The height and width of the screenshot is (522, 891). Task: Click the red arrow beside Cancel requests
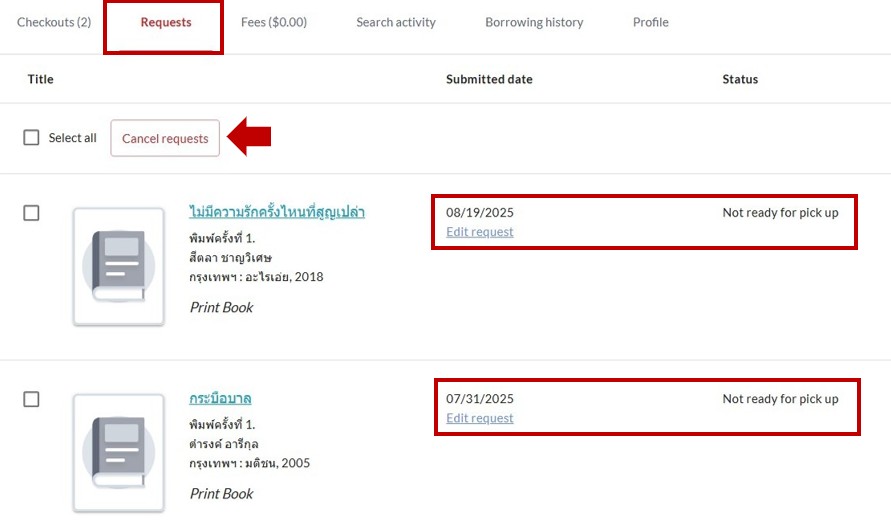(250, 137)
